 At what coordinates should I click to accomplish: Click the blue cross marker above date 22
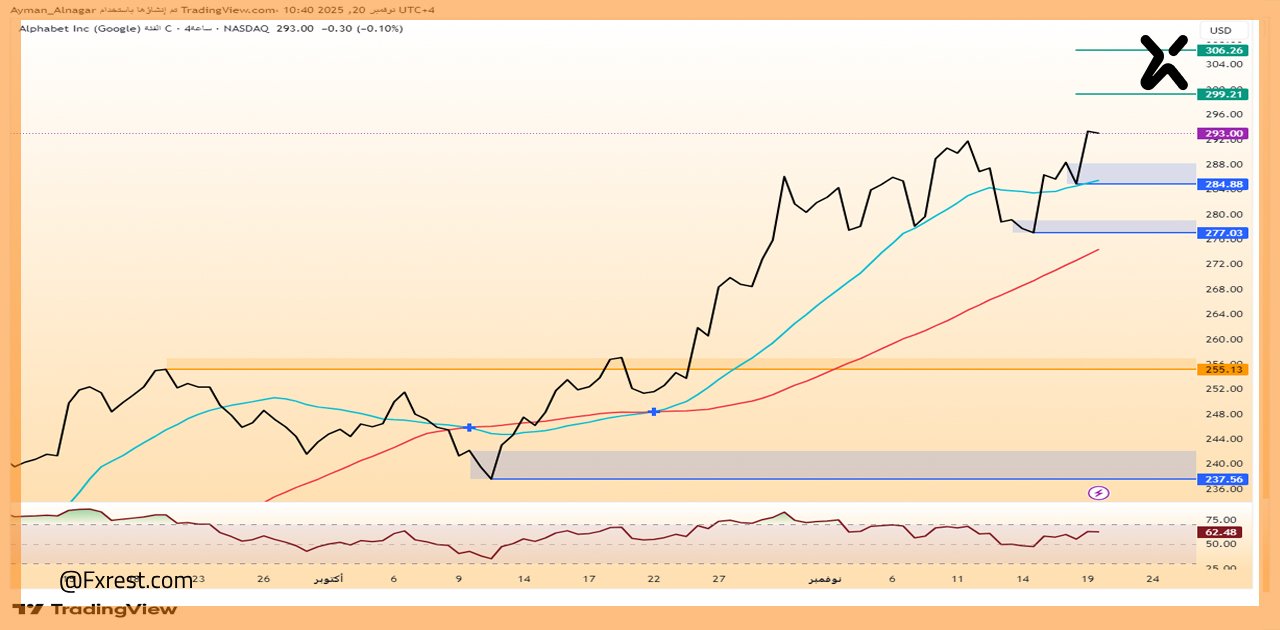tap(654, 411)
